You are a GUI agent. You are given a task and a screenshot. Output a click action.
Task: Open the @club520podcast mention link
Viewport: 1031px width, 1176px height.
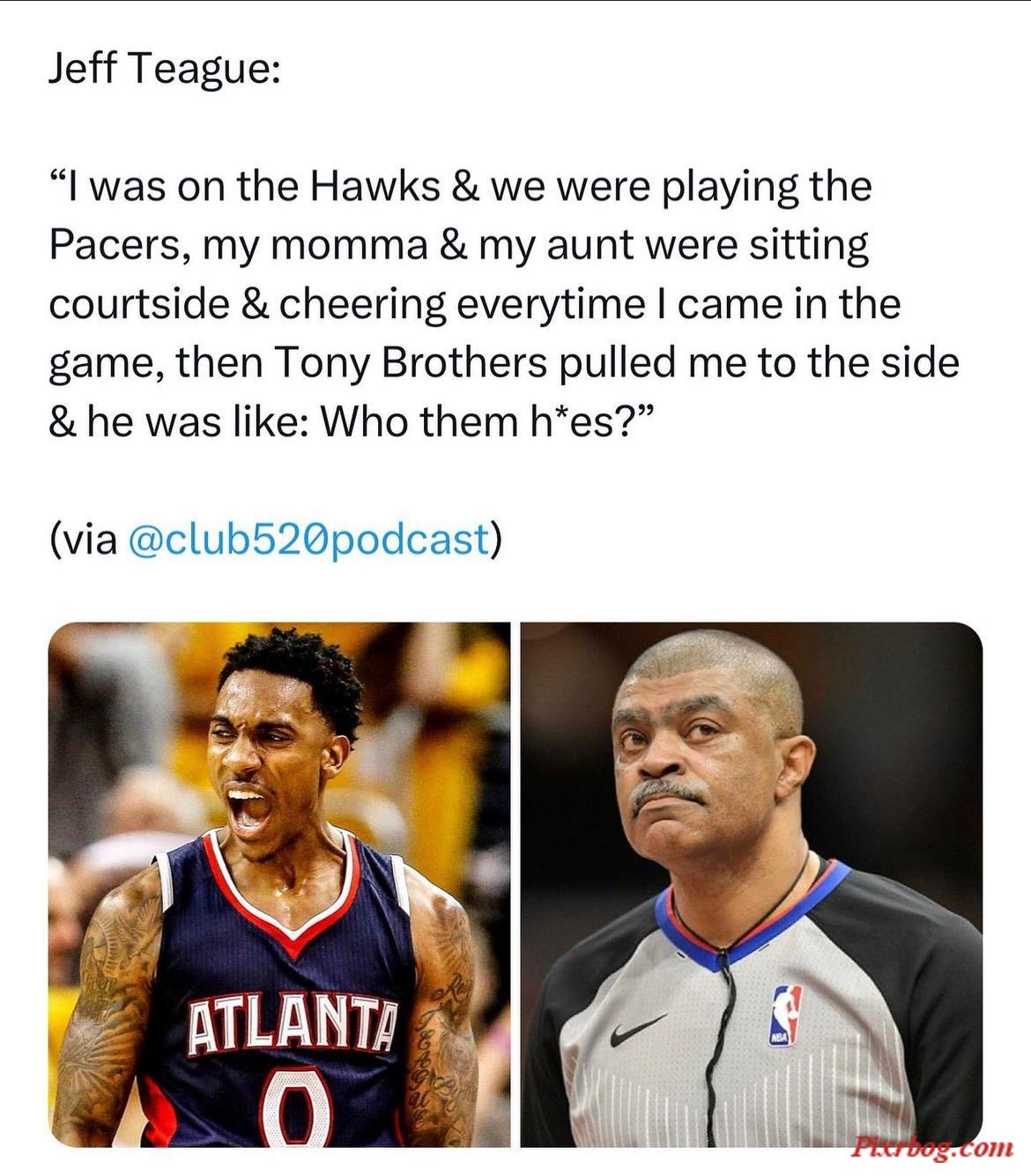308,540
